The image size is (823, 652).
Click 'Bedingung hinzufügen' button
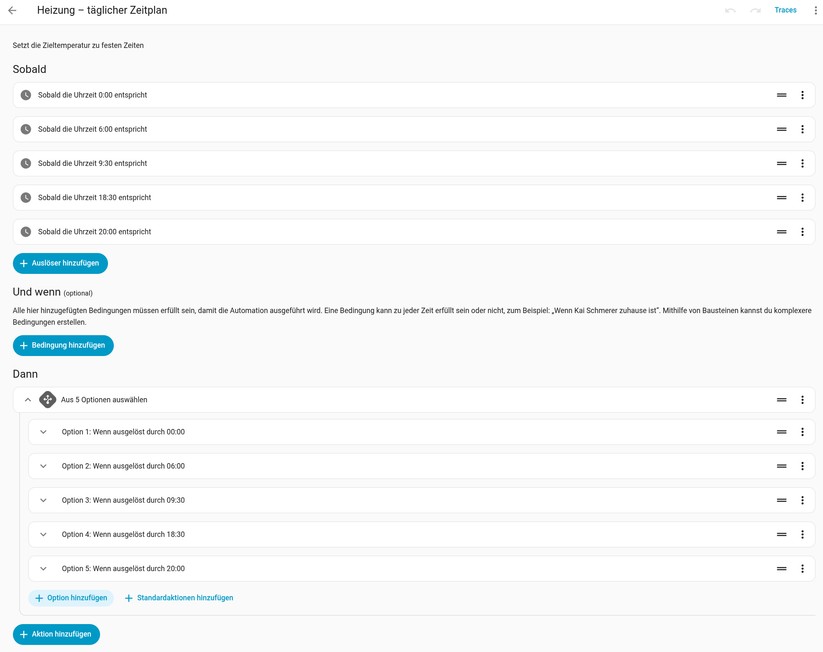pos(63,345)
